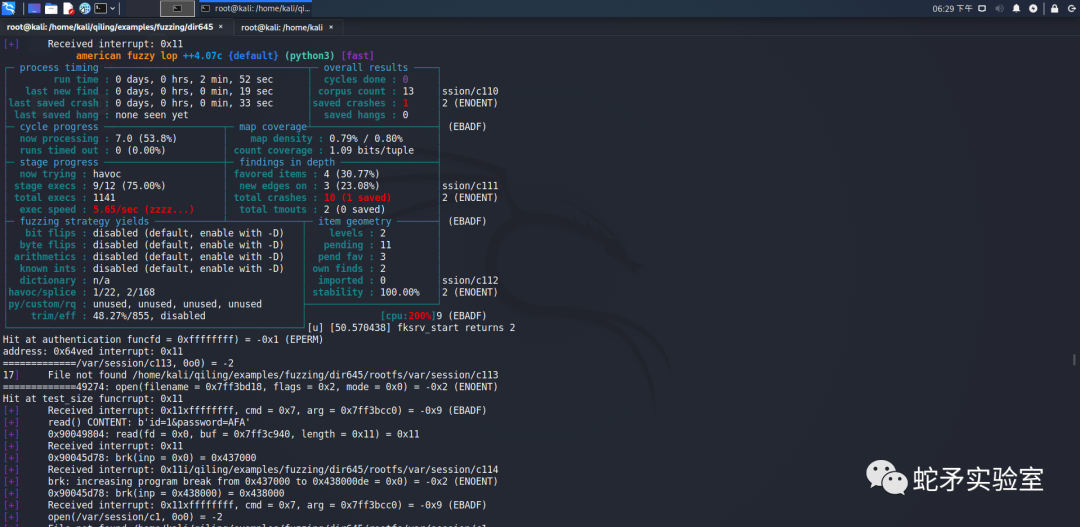Click the 'bit flips : disabled' line
This screenshot has height=527, width=1080.
pos(154,233)
